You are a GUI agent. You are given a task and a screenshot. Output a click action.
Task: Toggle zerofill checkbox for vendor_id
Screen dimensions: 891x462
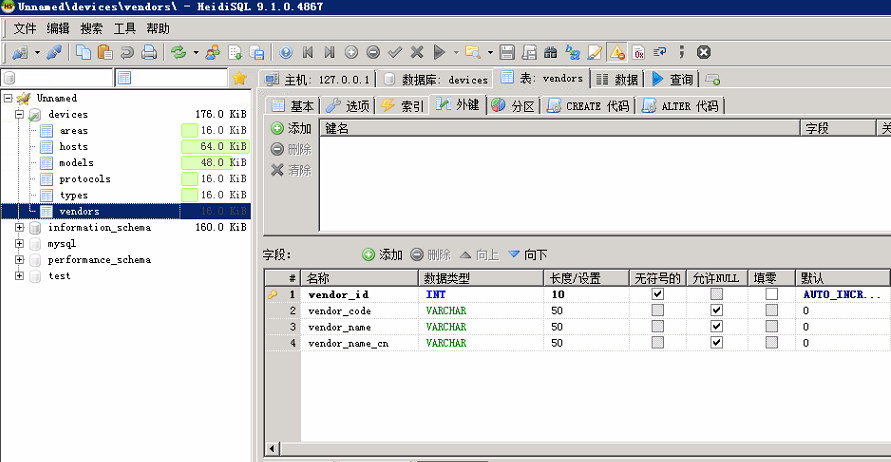[771, 294]
